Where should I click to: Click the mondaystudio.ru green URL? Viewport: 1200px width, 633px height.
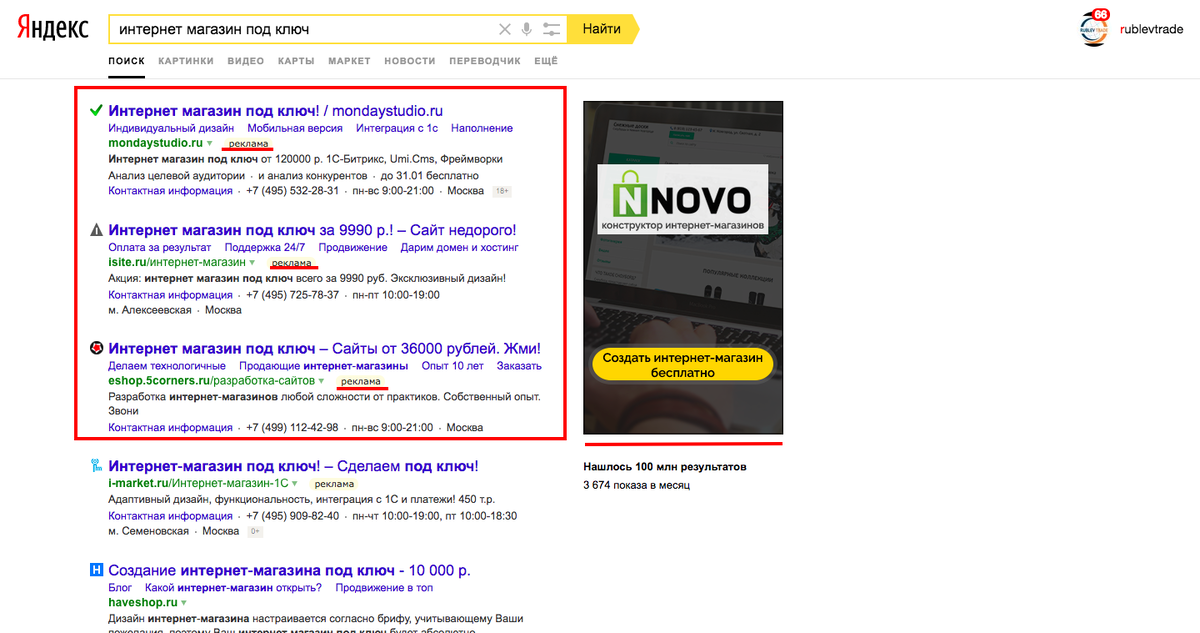(155, 144)
